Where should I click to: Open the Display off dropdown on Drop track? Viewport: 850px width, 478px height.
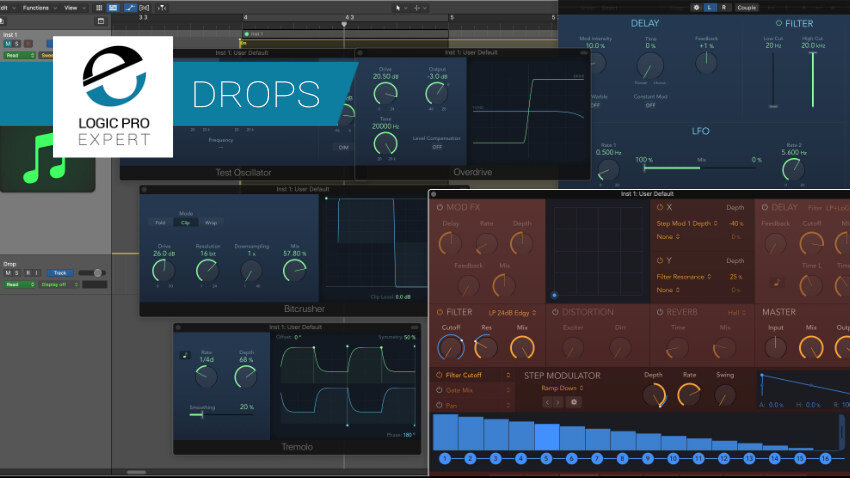click(x=59, y=285)
